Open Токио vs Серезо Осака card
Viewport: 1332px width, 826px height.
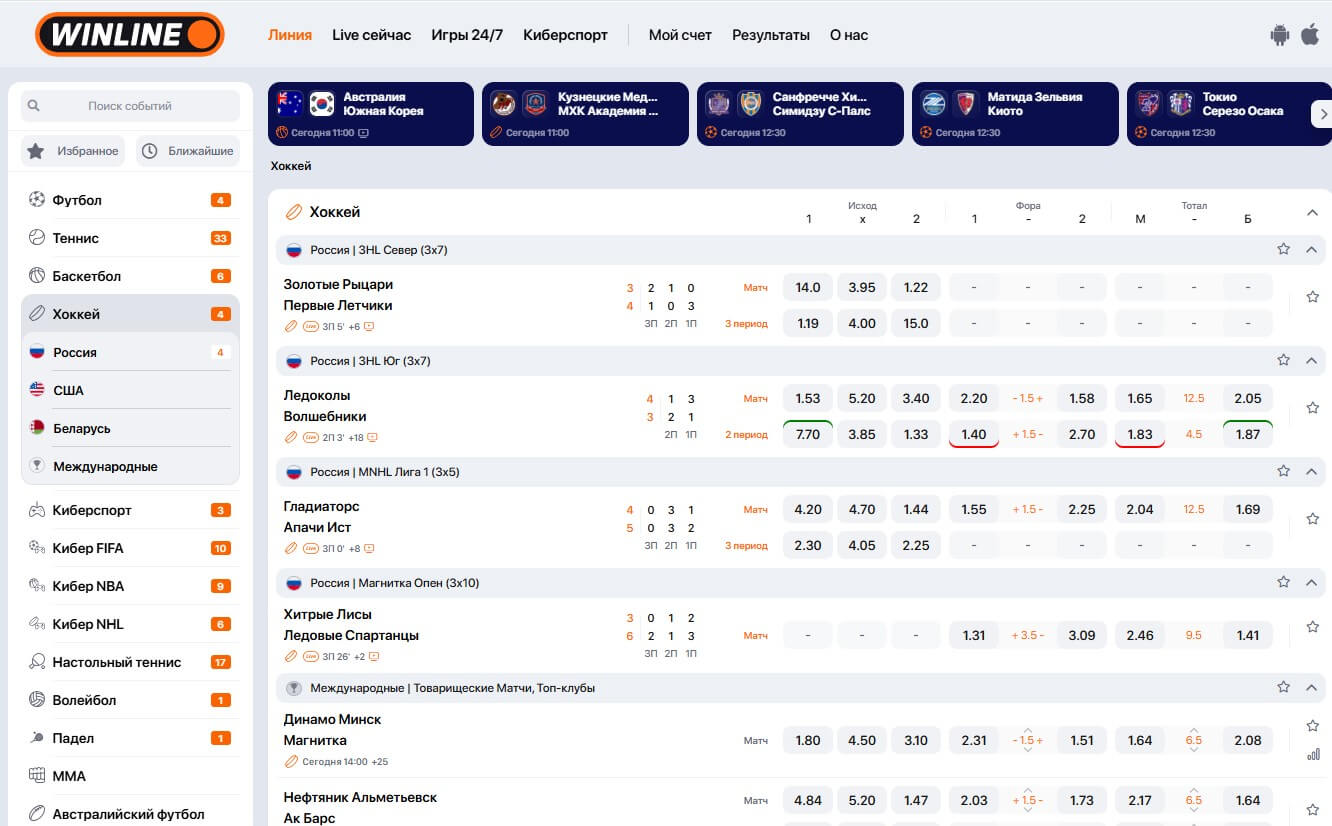(x=1229, y=114)
